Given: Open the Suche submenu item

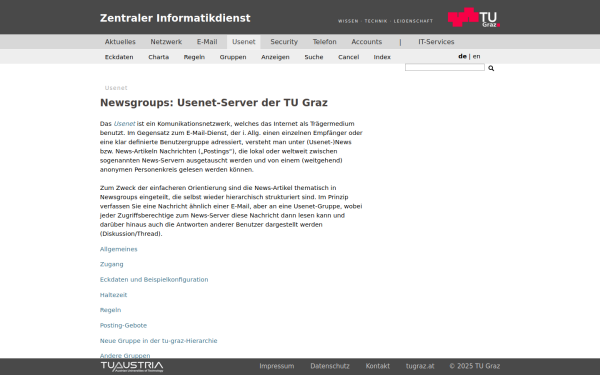Looking at the screenshot, I should coord(314,57).
